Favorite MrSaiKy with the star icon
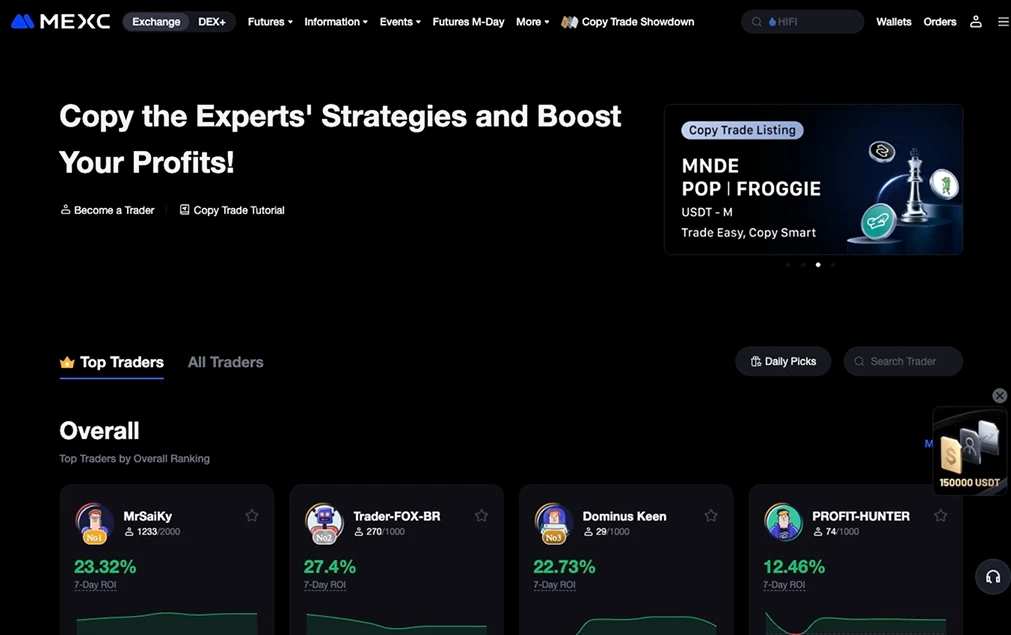The width and height of the screenshot is (1011, 635). pyautogui.click(x=251, y=515)
